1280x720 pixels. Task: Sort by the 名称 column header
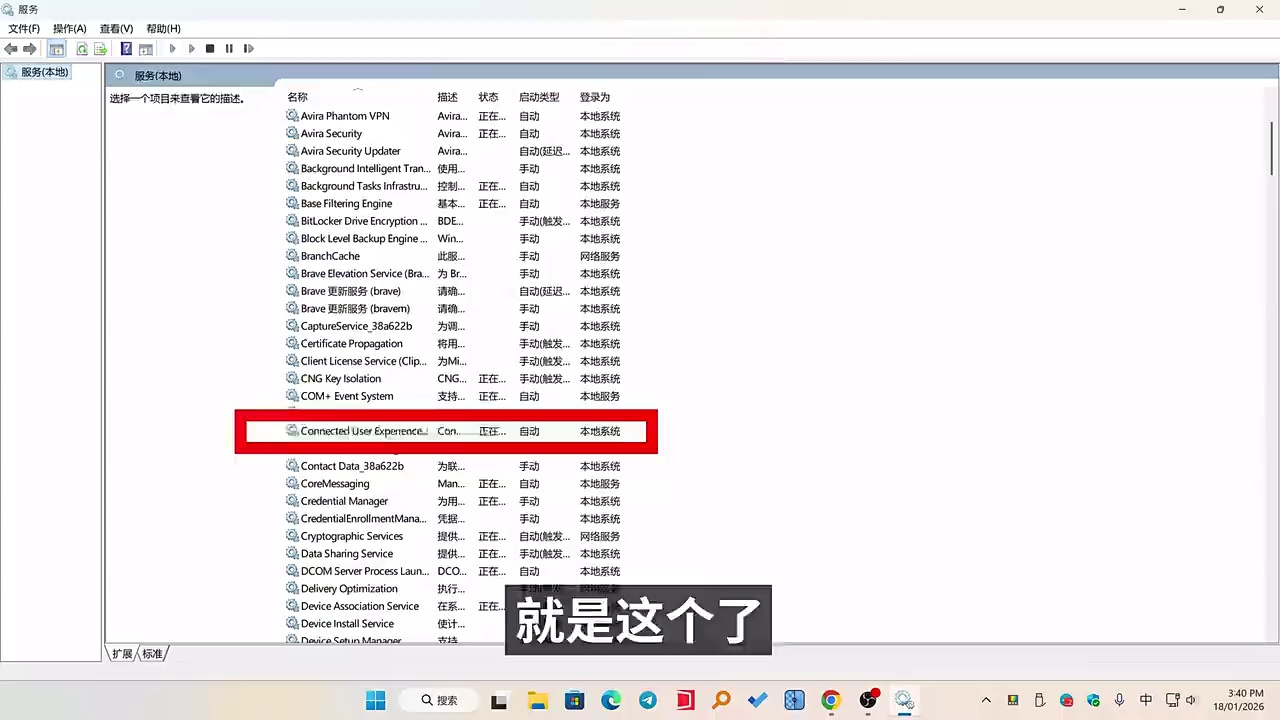[297, 97]
